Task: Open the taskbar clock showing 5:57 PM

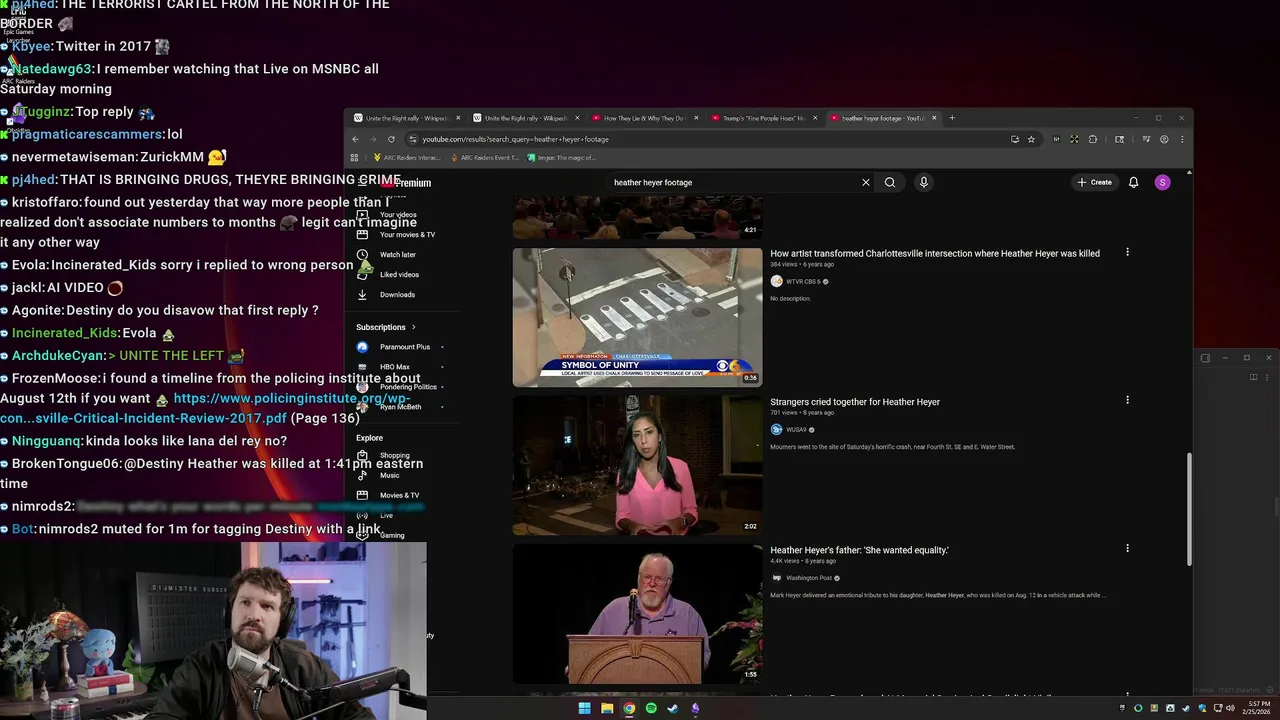Action: point(1257,708)
